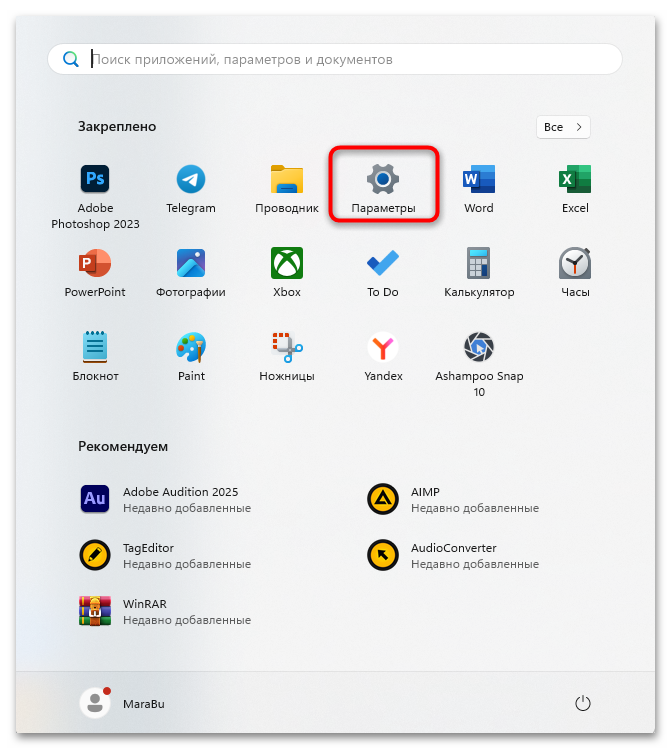
Task: Open To Do app icon
Action: [383, 263]
